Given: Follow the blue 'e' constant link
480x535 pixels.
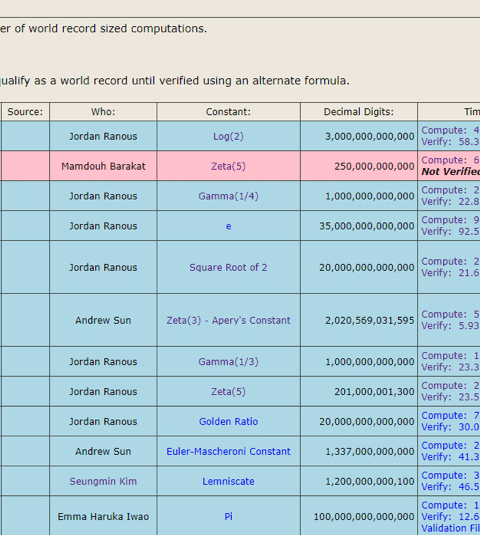Looking at the screenshot, I should [229, 226].
